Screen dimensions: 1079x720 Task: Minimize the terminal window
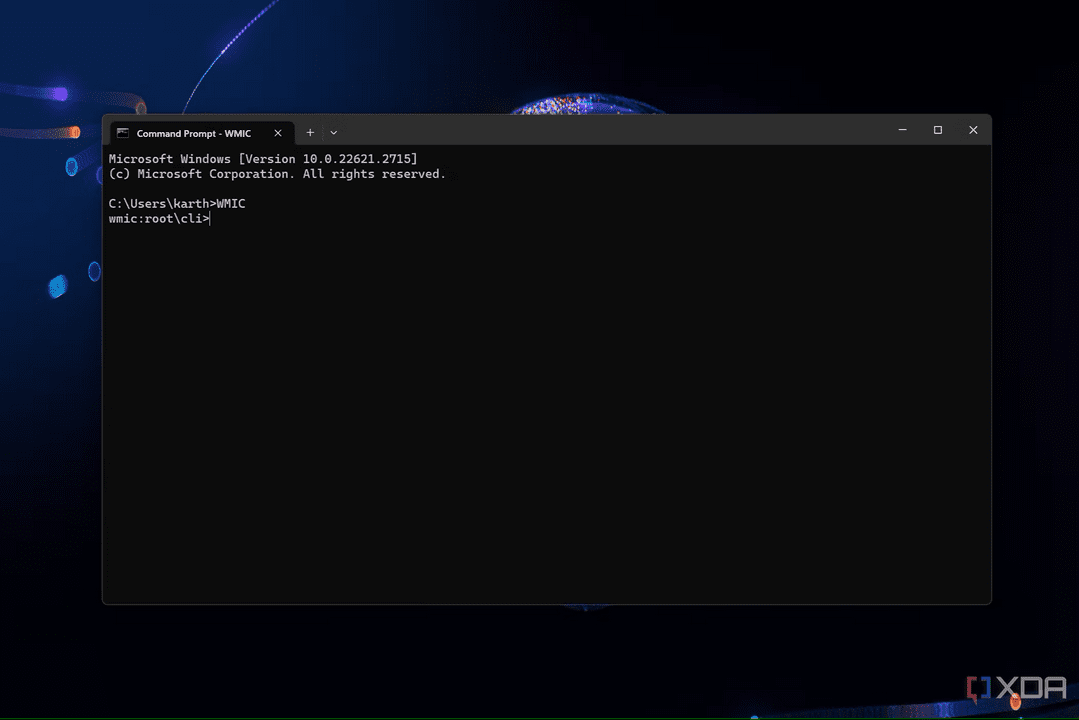[902, 130]
